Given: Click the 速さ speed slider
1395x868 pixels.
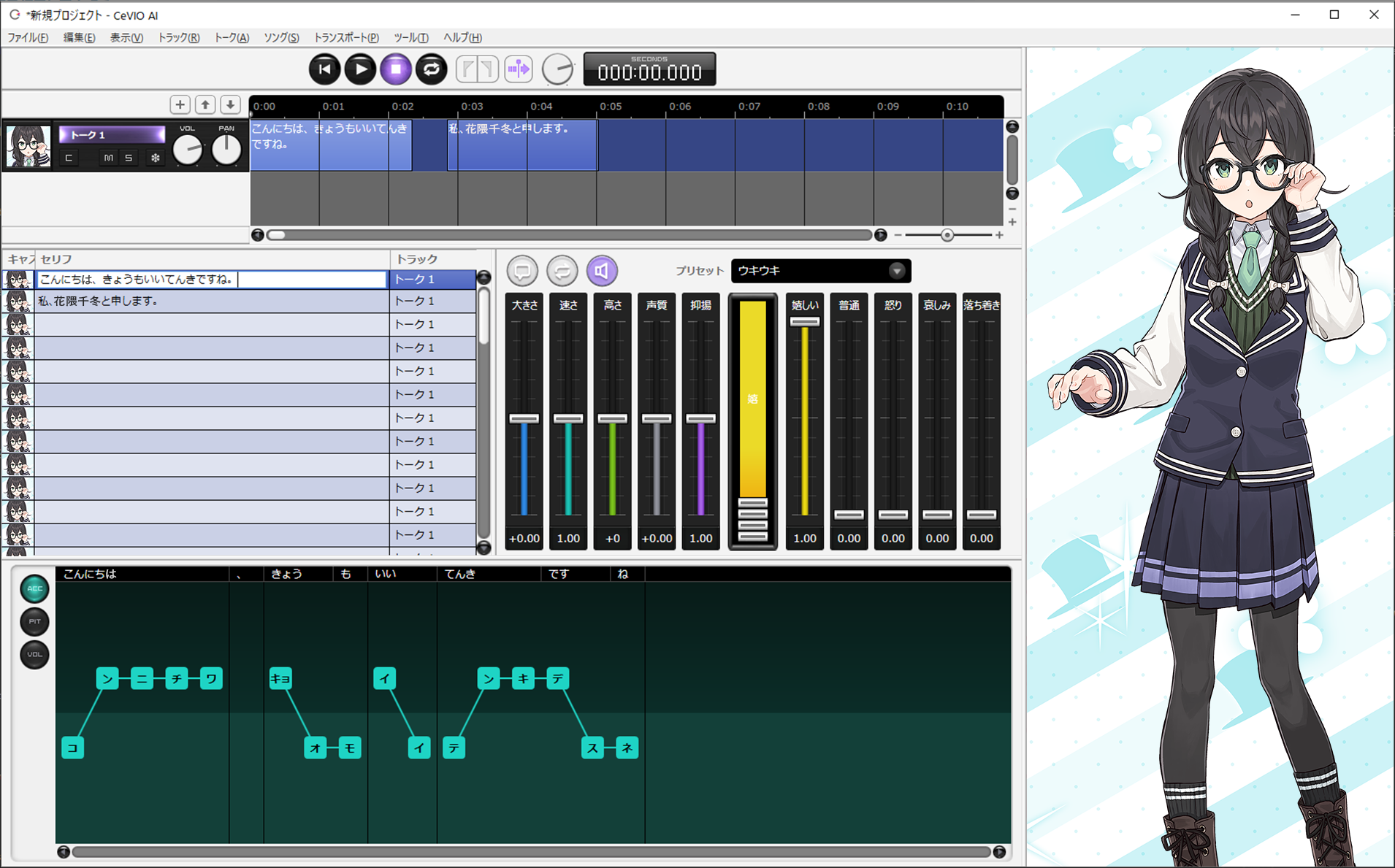Looking at the screenshot, I should pos(568,418).
